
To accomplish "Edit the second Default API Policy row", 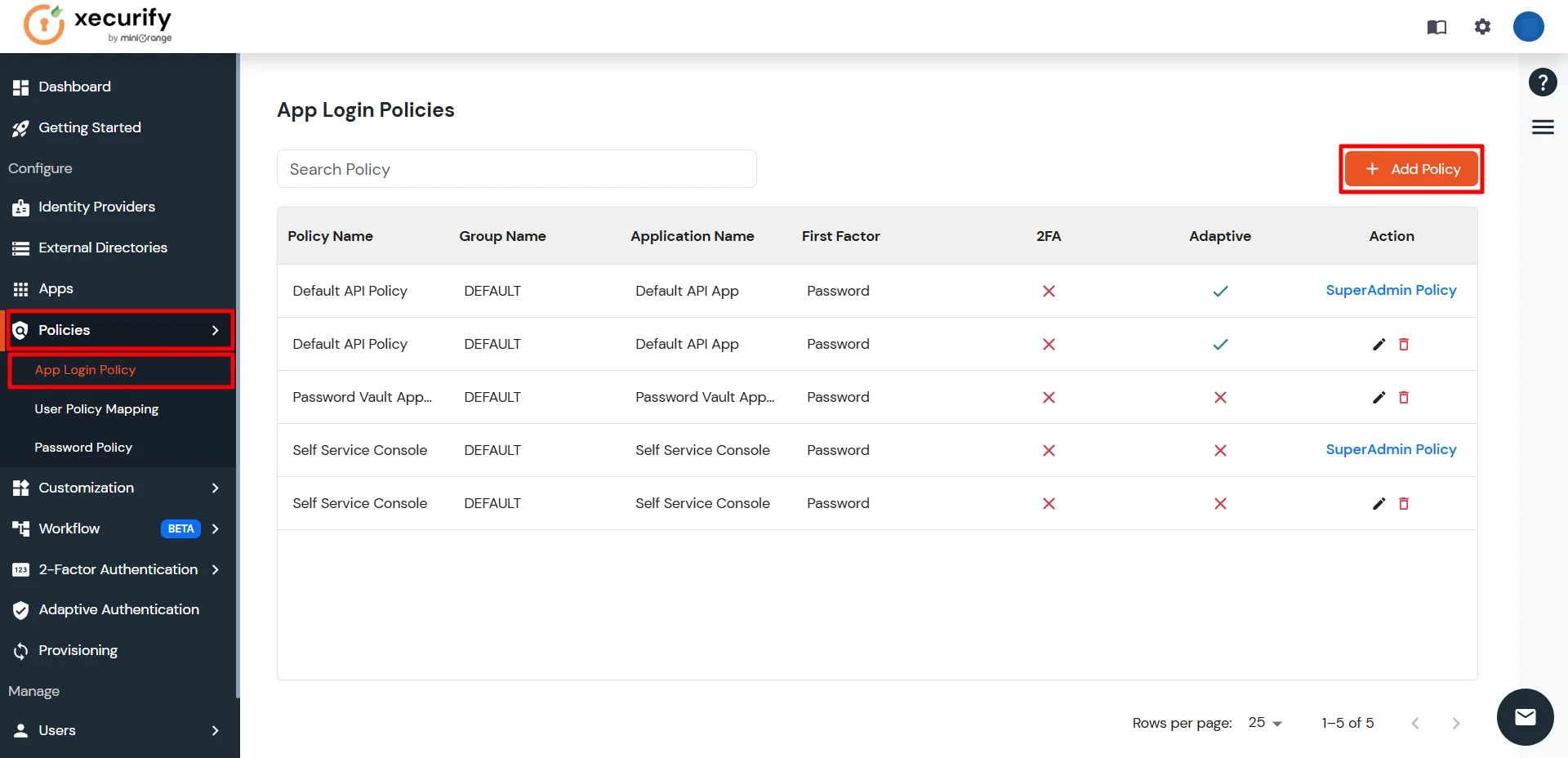I will [x=1379, y=344].
